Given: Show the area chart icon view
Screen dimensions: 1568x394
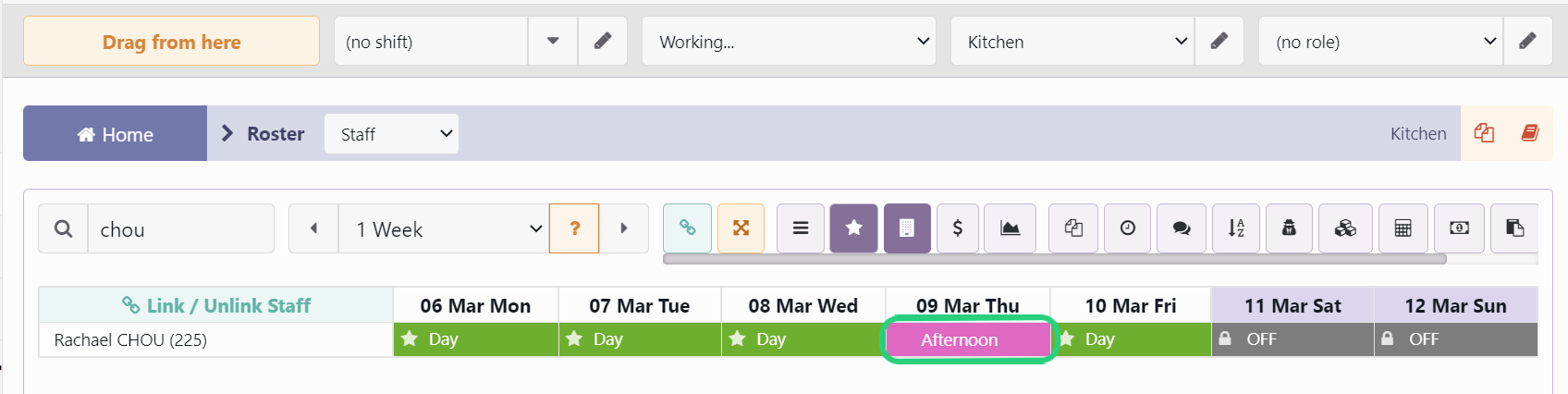Looking at the screenshot, I should (1011, 228).
